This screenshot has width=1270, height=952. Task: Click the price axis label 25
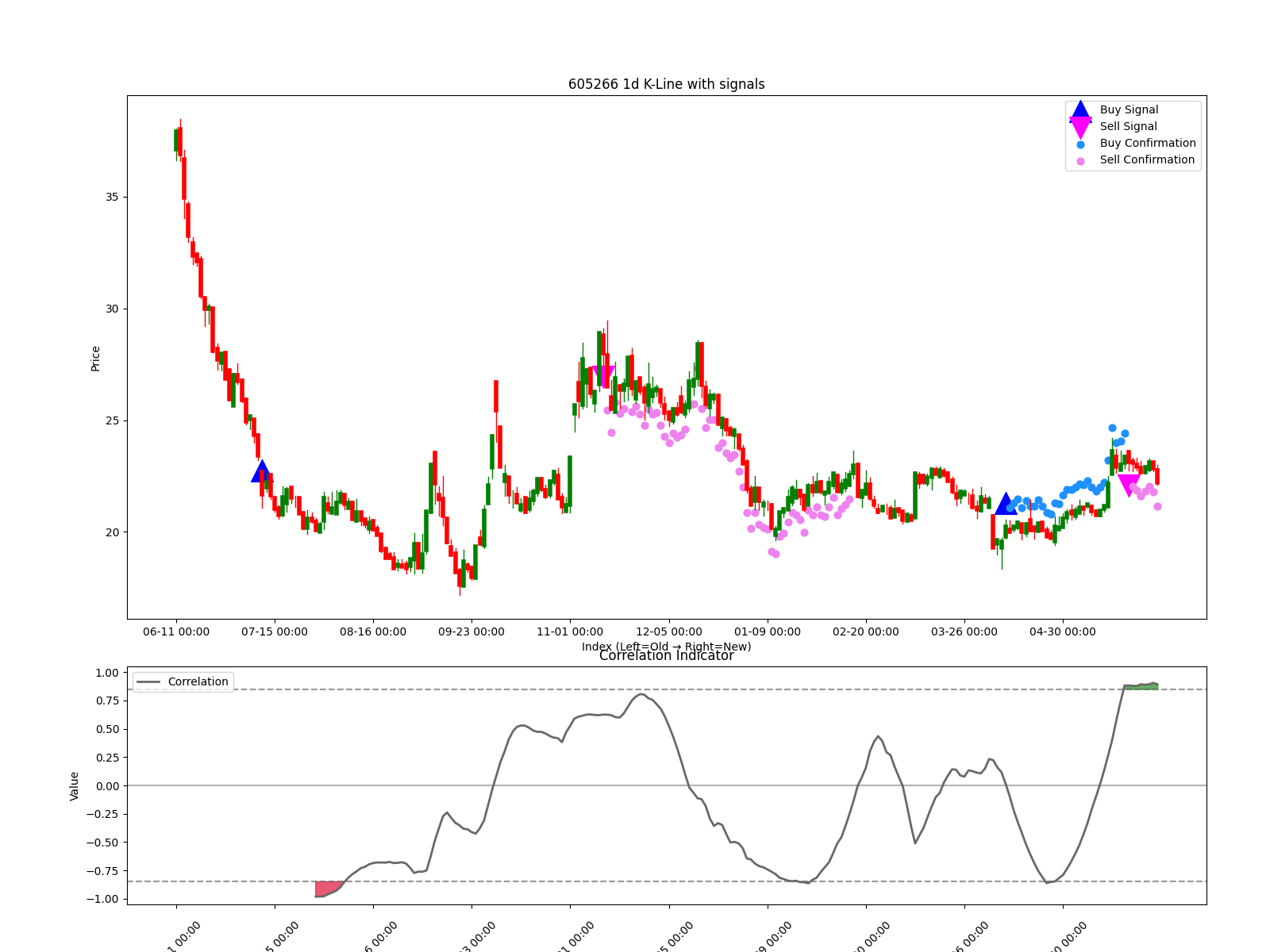tap(112, 420)
